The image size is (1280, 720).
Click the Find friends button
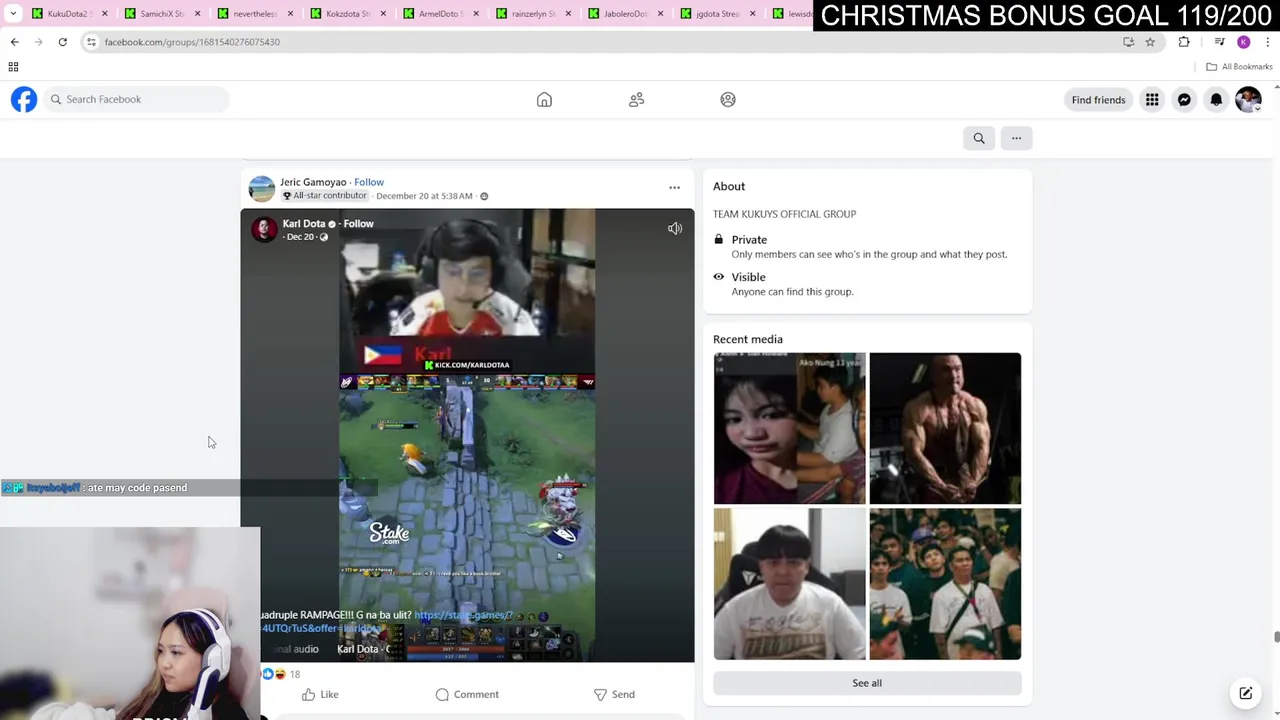click(1098, 99)
